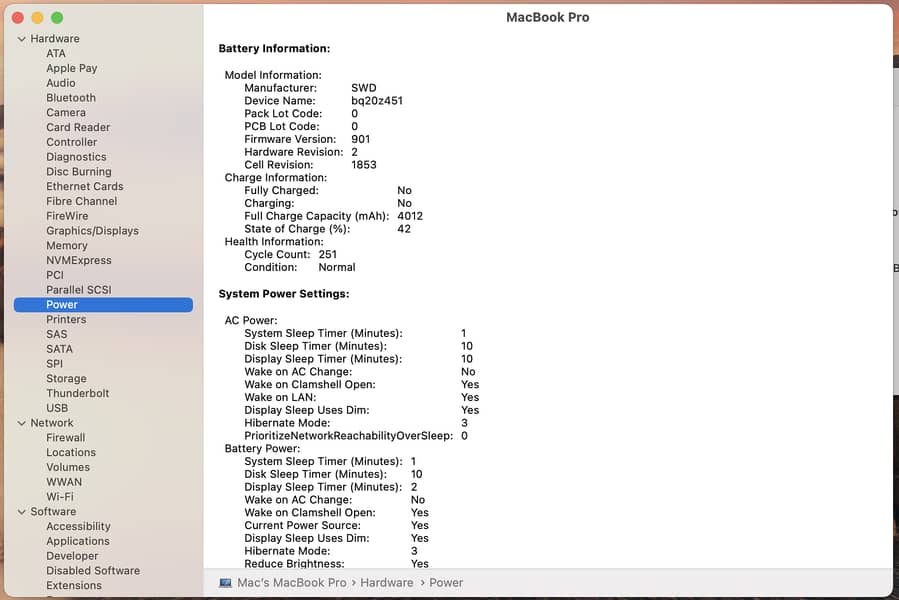
Task: Select the Memory sidebar item
Action: (67, 246)
